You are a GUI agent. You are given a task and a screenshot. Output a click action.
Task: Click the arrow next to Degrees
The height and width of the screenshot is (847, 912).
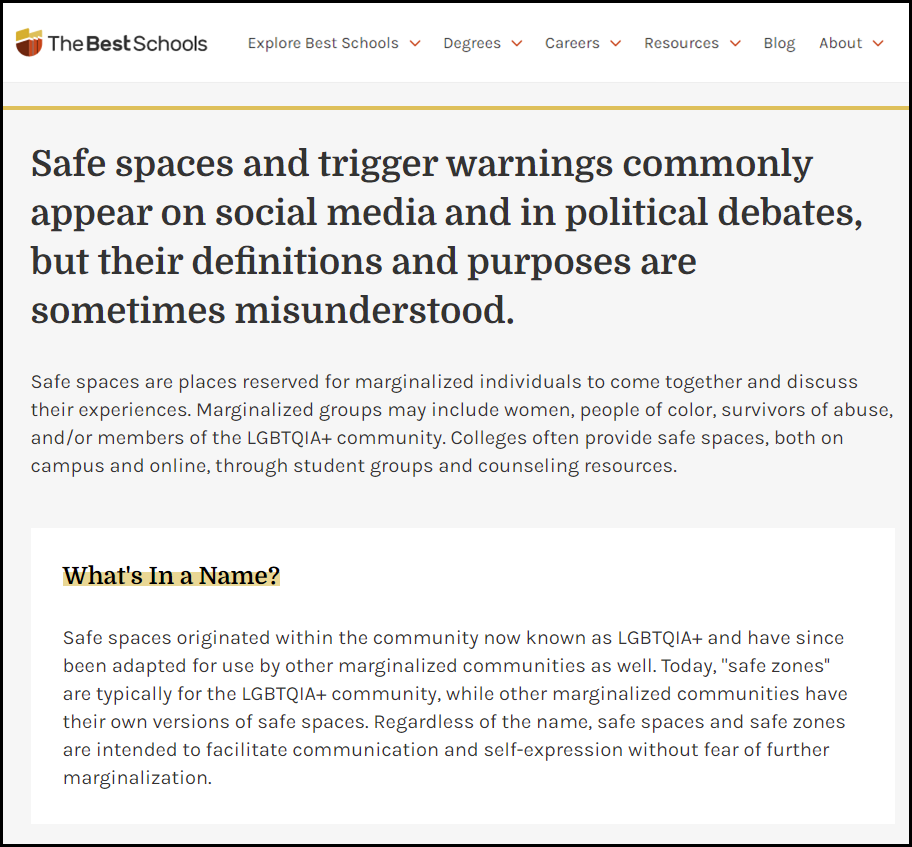pos(517,43)
